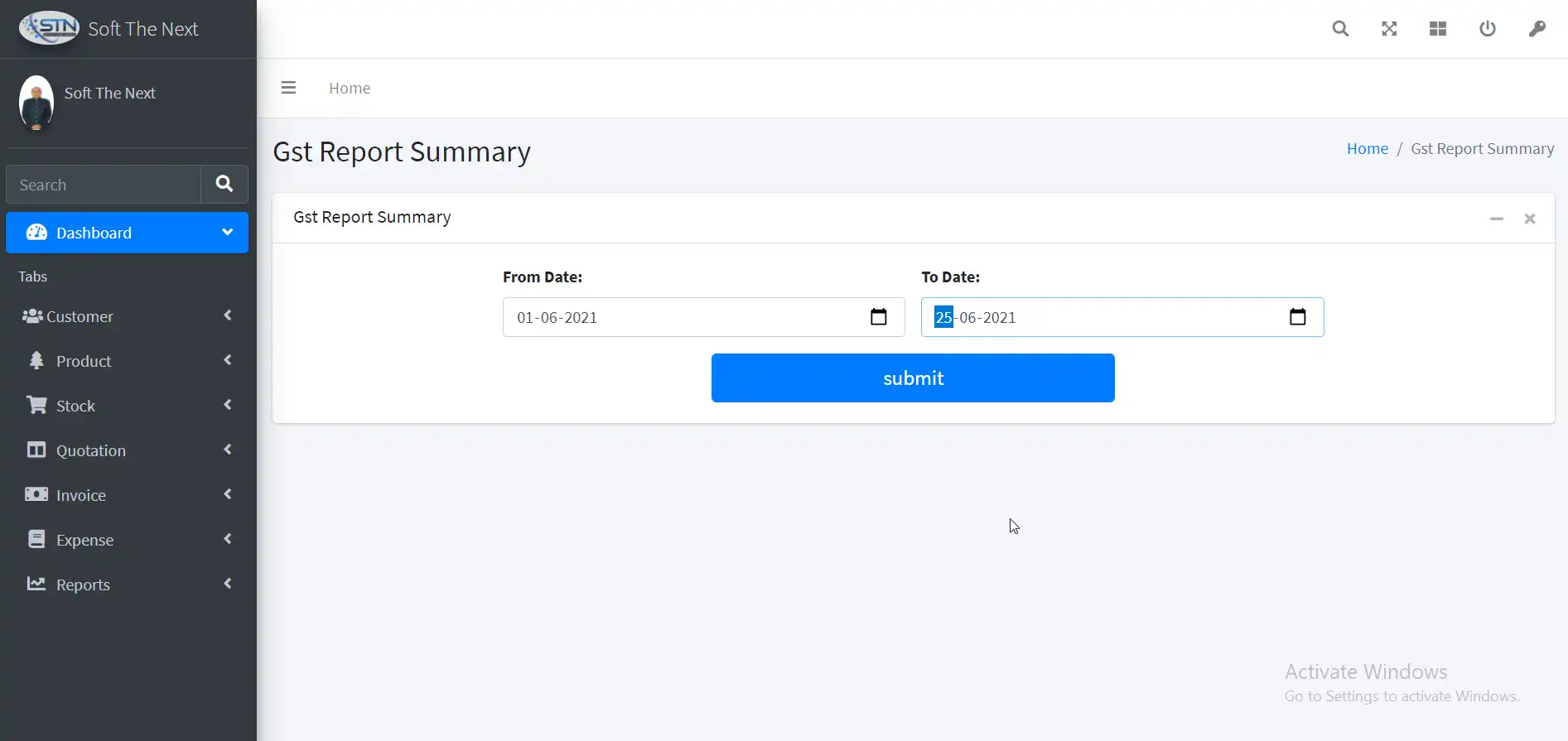The width and height of the screenshot is (1568, 741).
Task: Open the From Date calendar picker icon
Action: click(879, 317)
